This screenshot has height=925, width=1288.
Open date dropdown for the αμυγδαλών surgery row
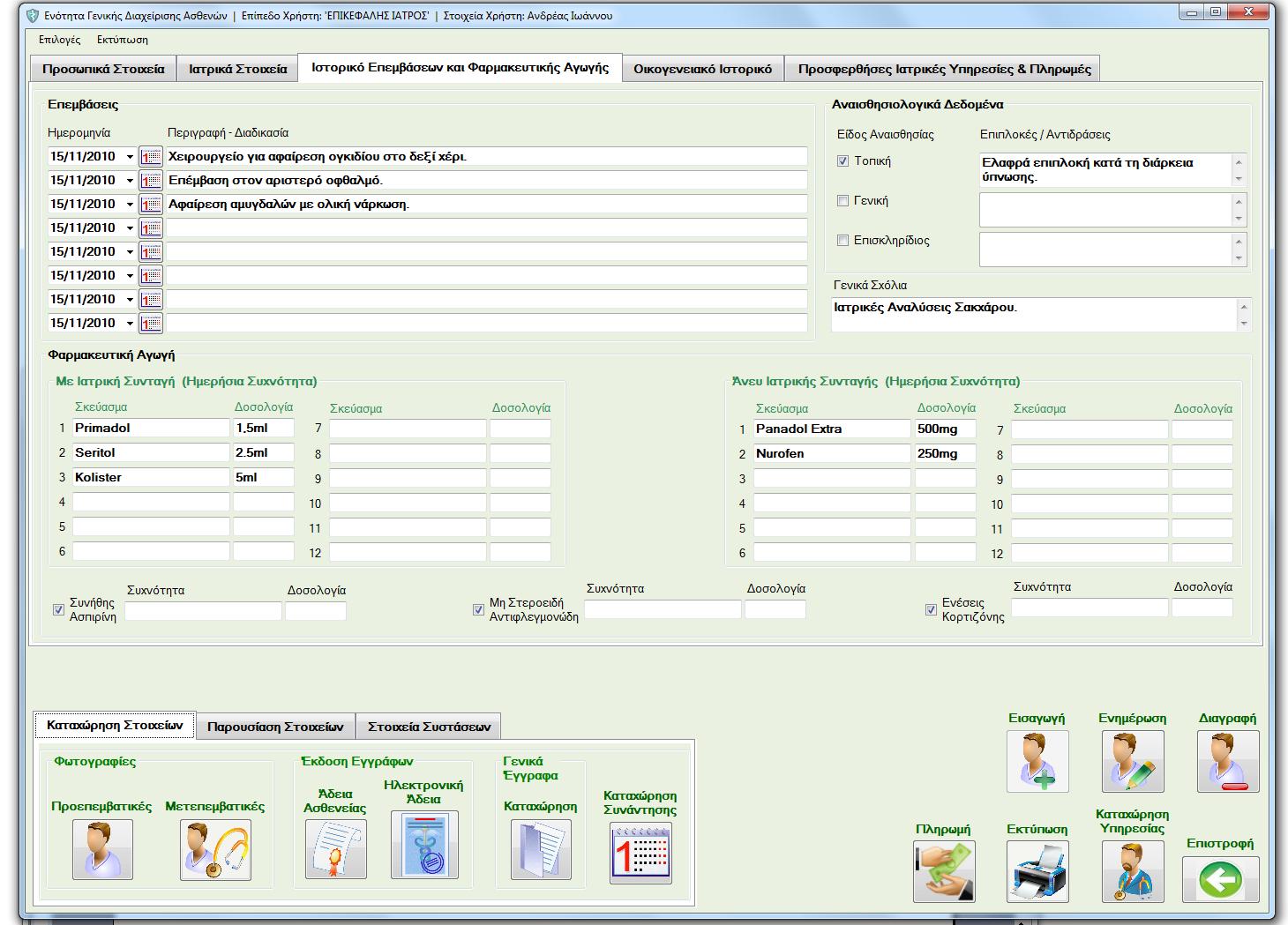point(130,205)
